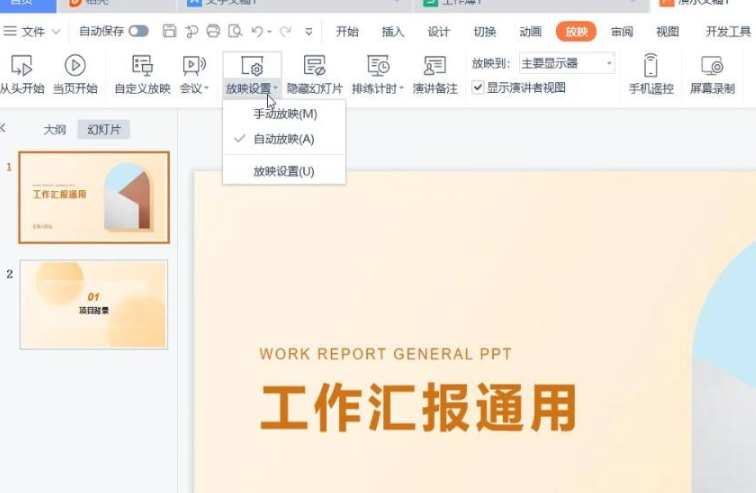The image size is (756, 493).
Task: Select slide 2 thumbnail 项目背景
Action: pos(94,305)
